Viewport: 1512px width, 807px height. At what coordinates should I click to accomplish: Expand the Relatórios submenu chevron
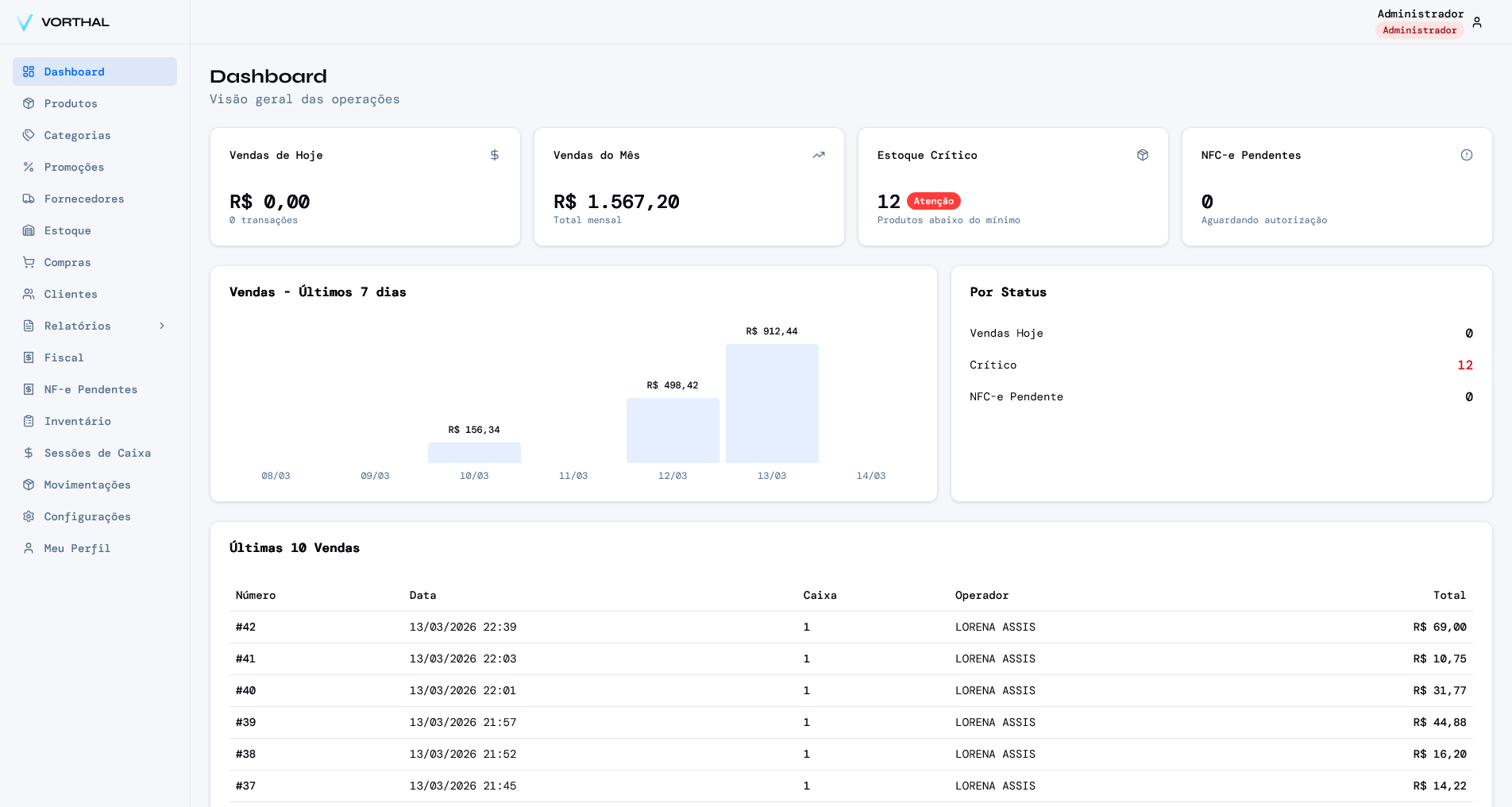click(162, 326)
